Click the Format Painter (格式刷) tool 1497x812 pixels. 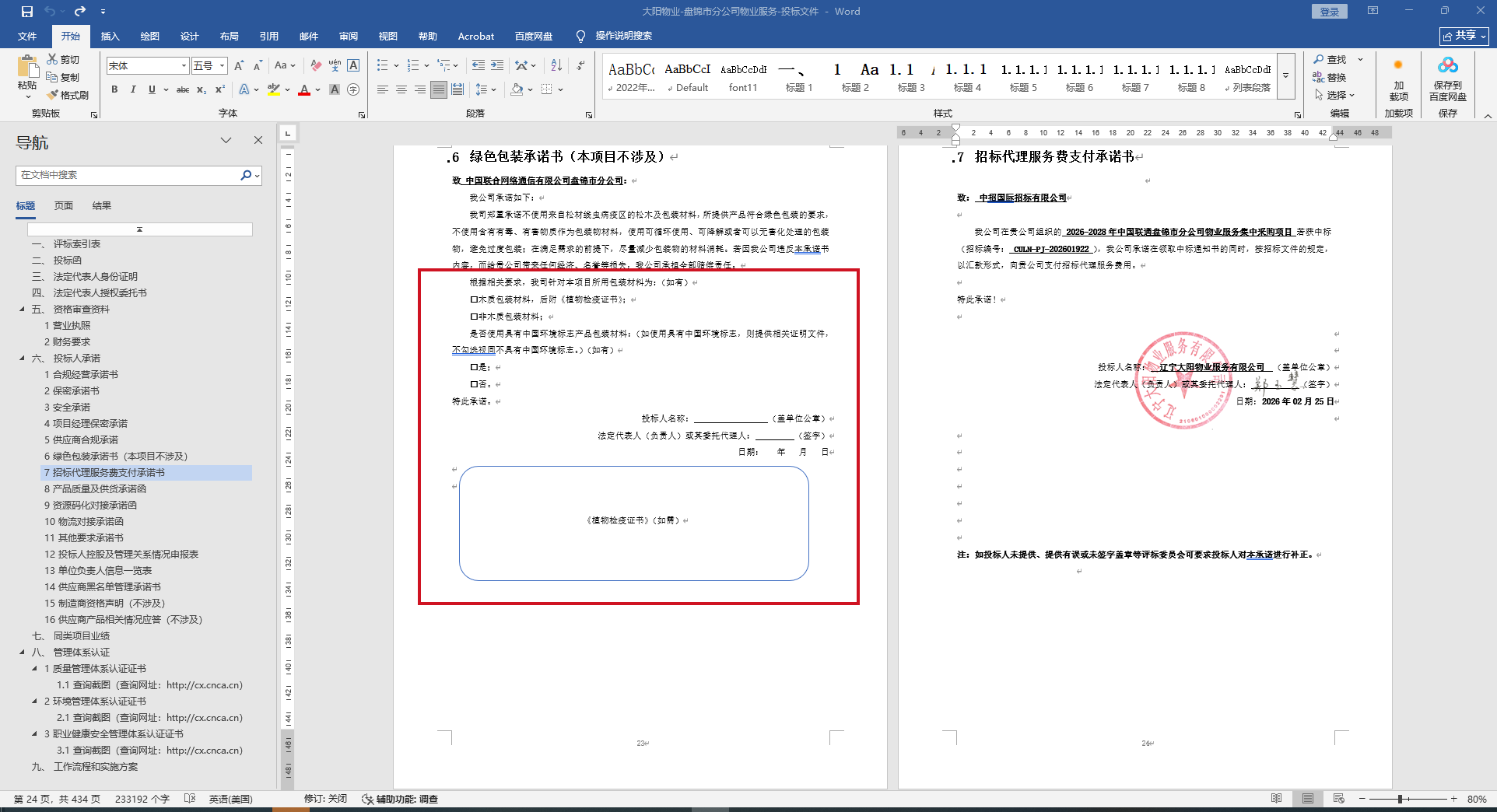(x=68, y=95)
